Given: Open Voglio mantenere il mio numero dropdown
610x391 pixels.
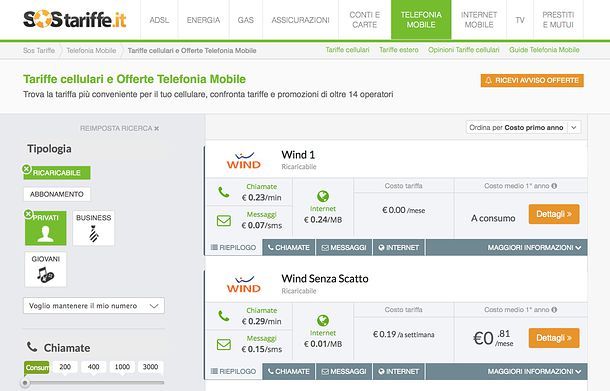Looking at the screenshot, I should pyautogui.click(x=94, y=306).
